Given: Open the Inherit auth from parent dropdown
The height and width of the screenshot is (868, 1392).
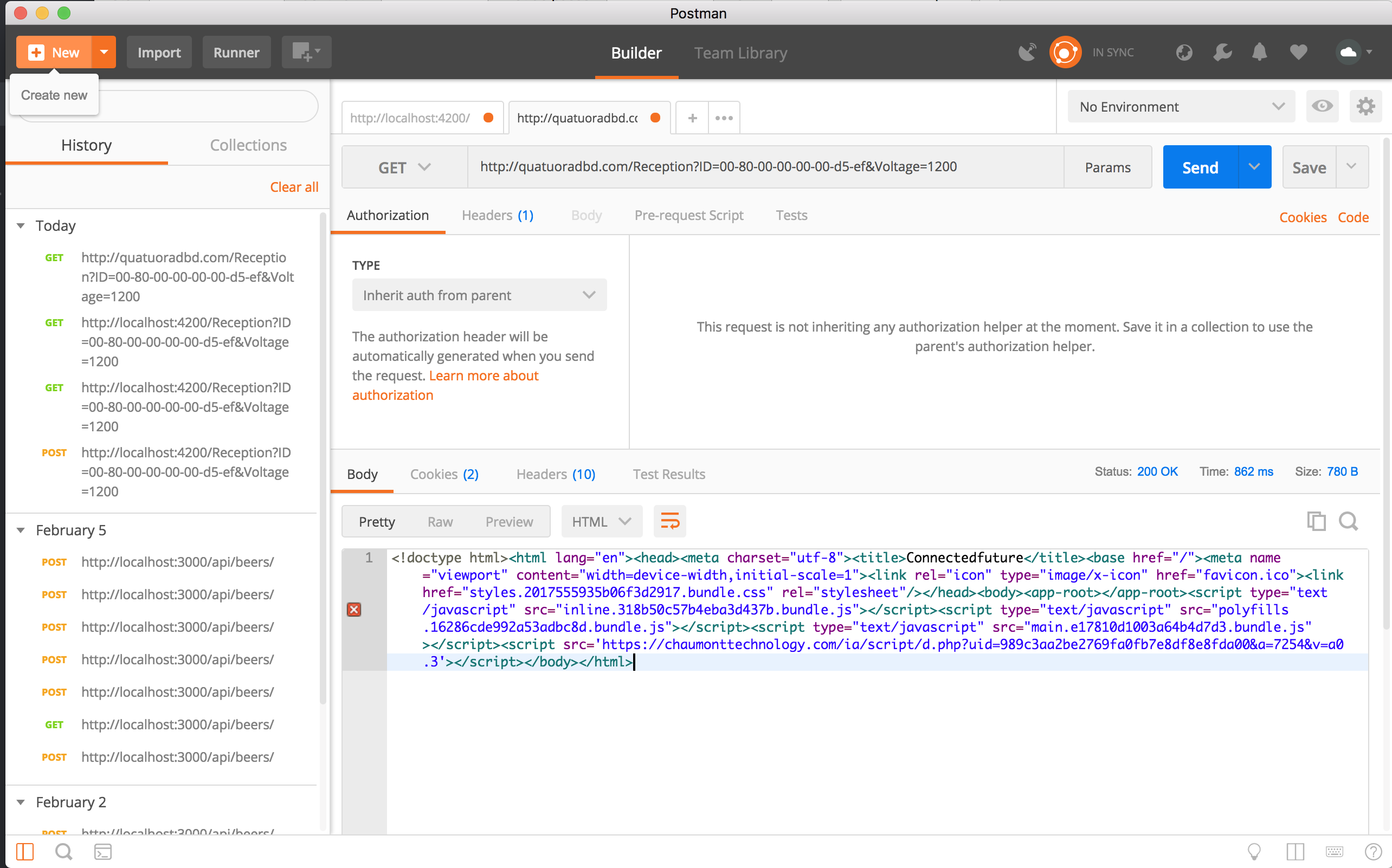Looking at the screenshot, I should [x=480, y=295].
